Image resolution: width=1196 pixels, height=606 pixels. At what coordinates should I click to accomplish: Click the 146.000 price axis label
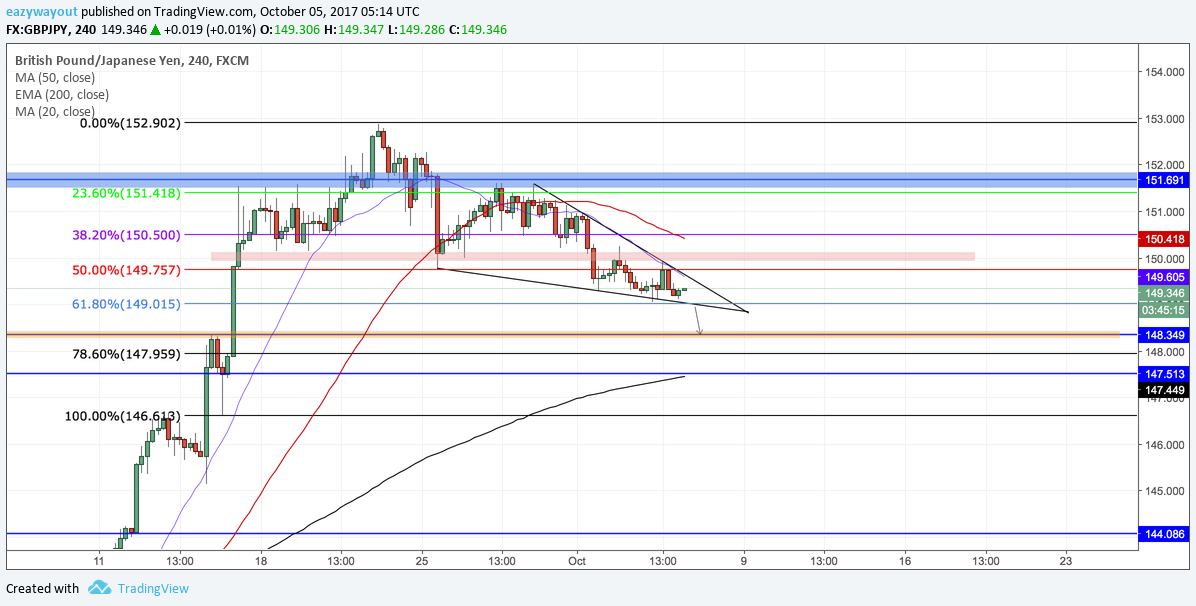tap(1165, 445)
